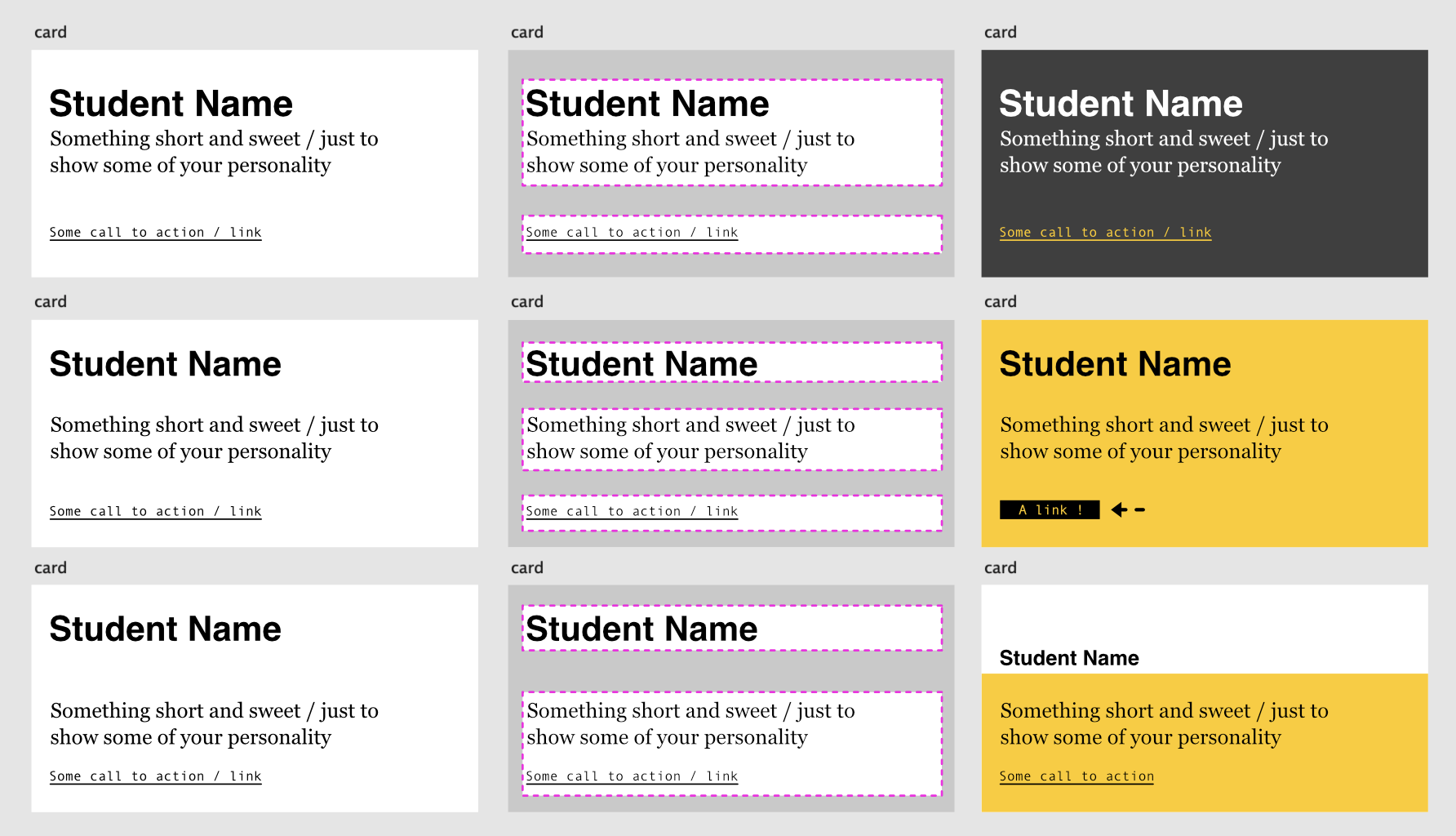Click description text in bottom-right yellow panel
This screenshot has width=1456, height=836.
(1164, 724)
